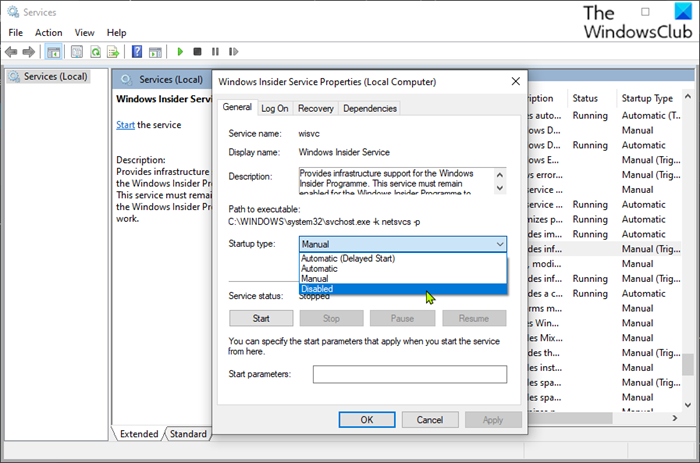Click the services list vertical scrollbar thumb
The image size is (700, 463).
point(688,363)
